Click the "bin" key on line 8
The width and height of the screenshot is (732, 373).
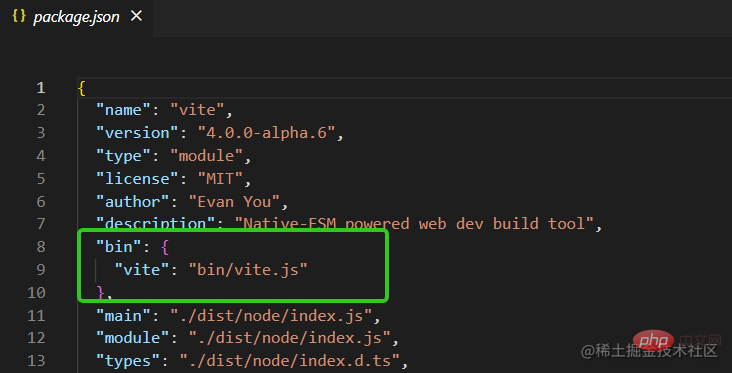[x=119, y=247]
